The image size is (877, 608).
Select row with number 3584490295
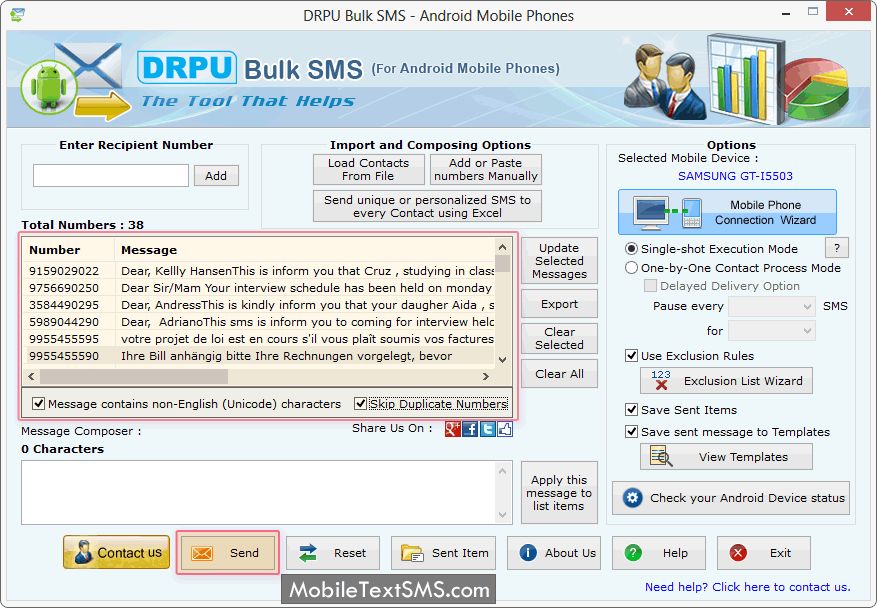click(x=258, y=305)
